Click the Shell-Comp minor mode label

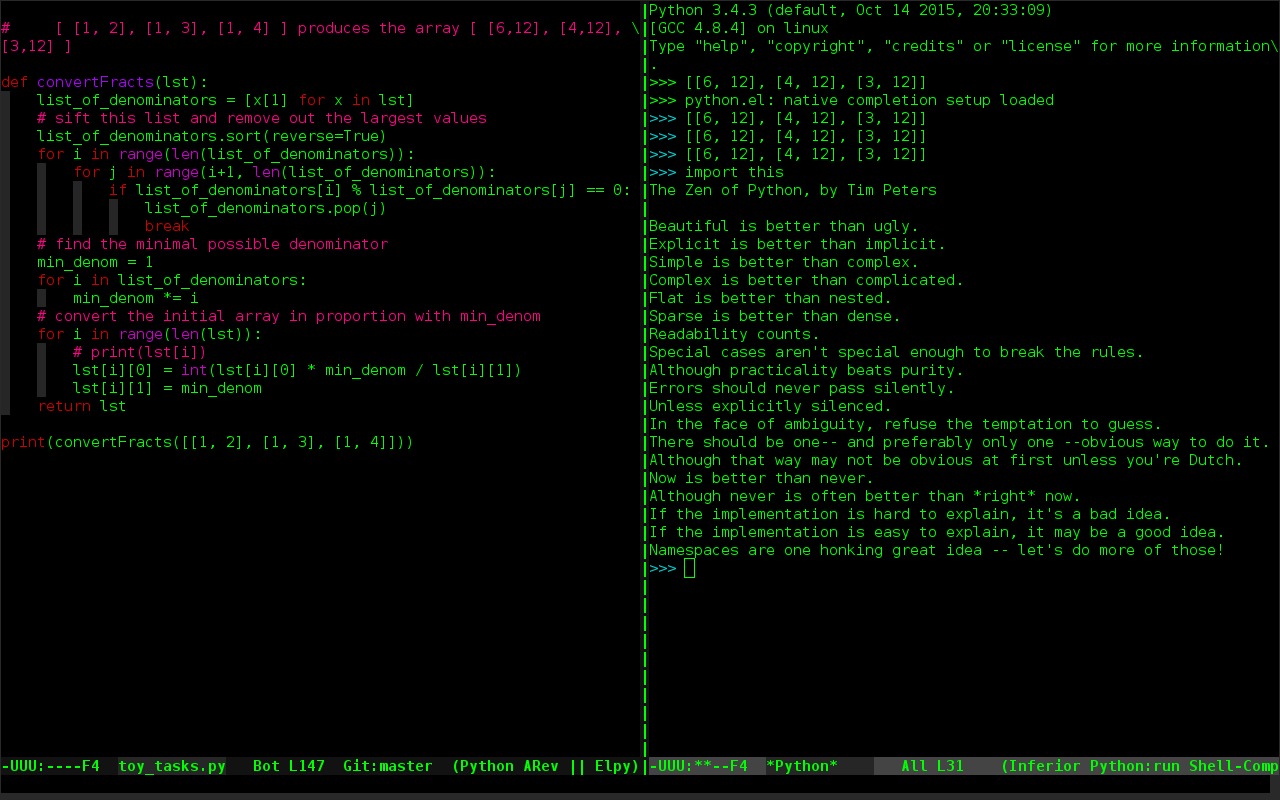point(1234,766)
